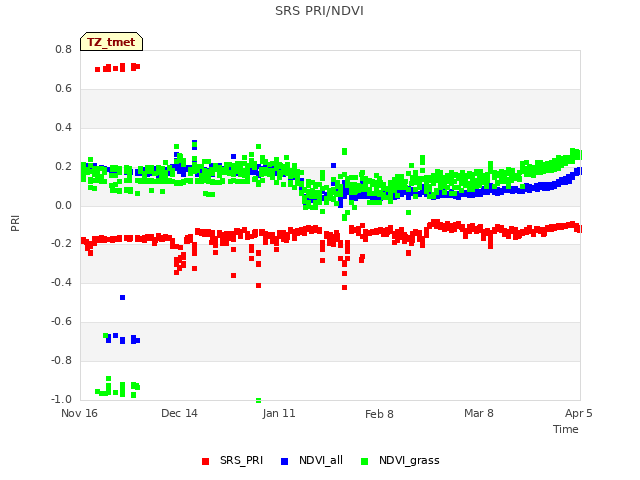Click the Time x-axis title
This screenshot has width=640, height=480.
pos(565,429)
